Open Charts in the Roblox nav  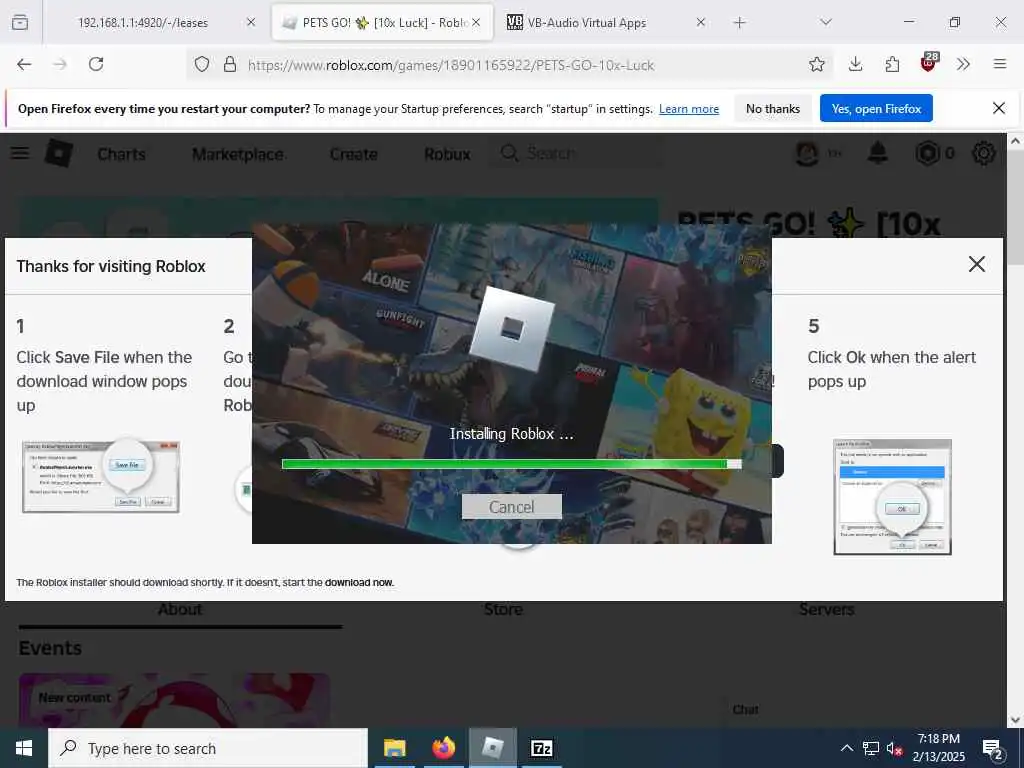click(121, 154)
